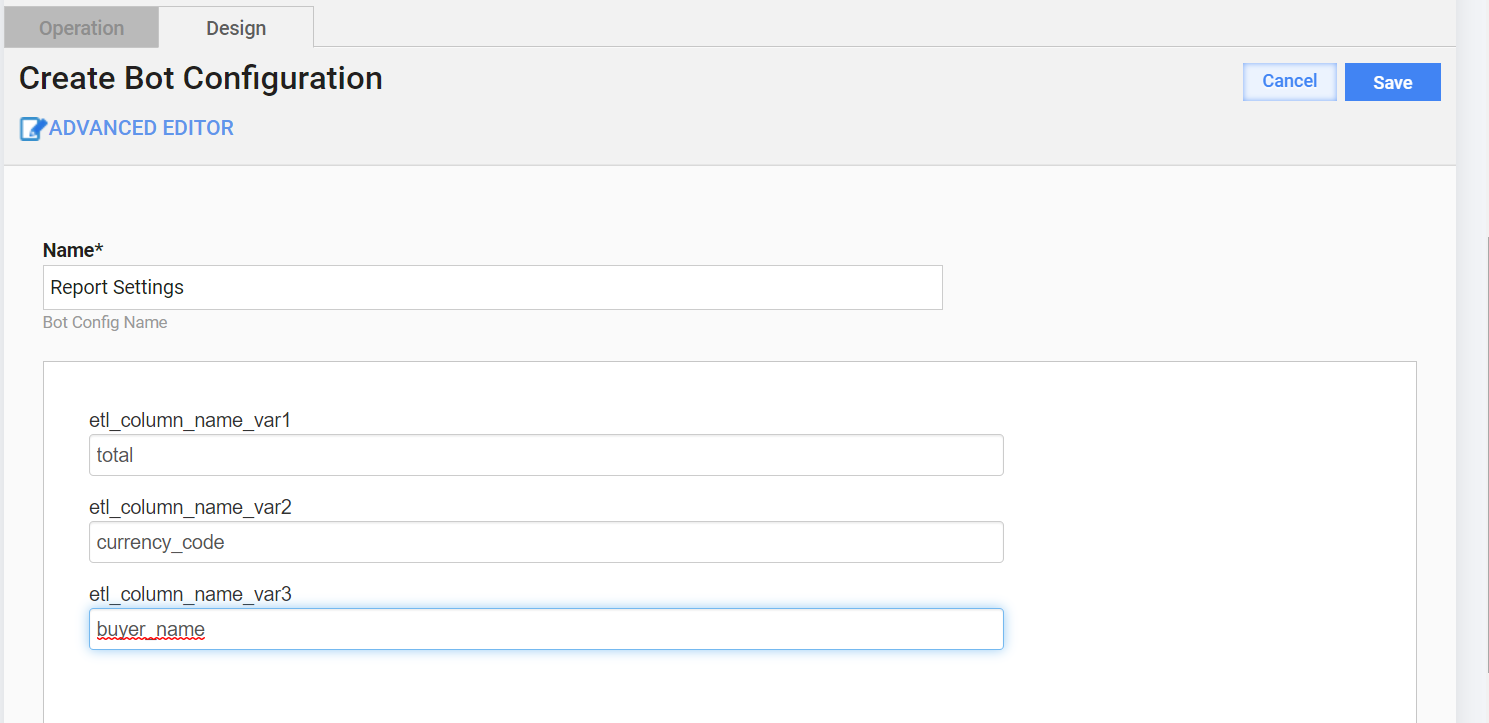Click the etl_column_name_var2 label
The image size is (1489, 723).
tap(190, 508)
